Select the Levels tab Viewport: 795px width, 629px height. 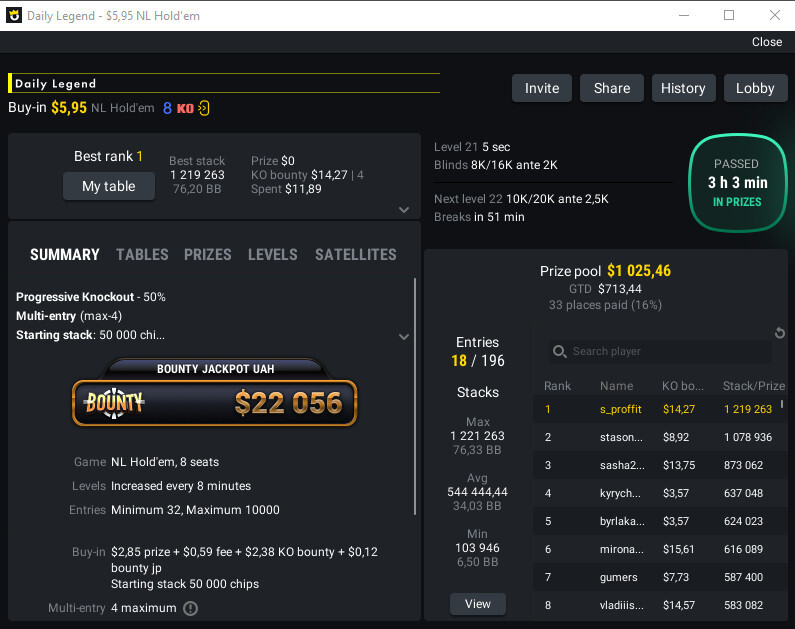(x=273, y=255)
